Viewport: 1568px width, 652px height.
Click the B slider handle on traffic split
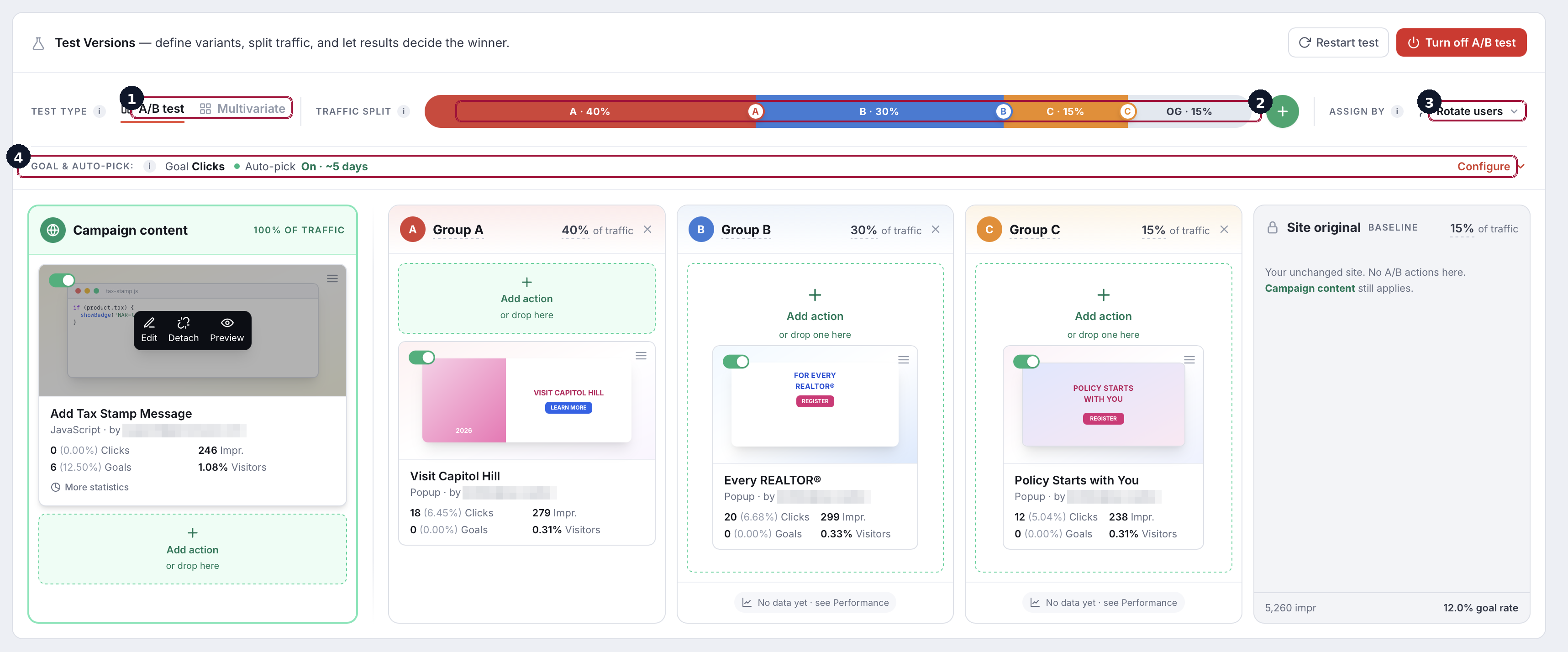point(1003,111)
